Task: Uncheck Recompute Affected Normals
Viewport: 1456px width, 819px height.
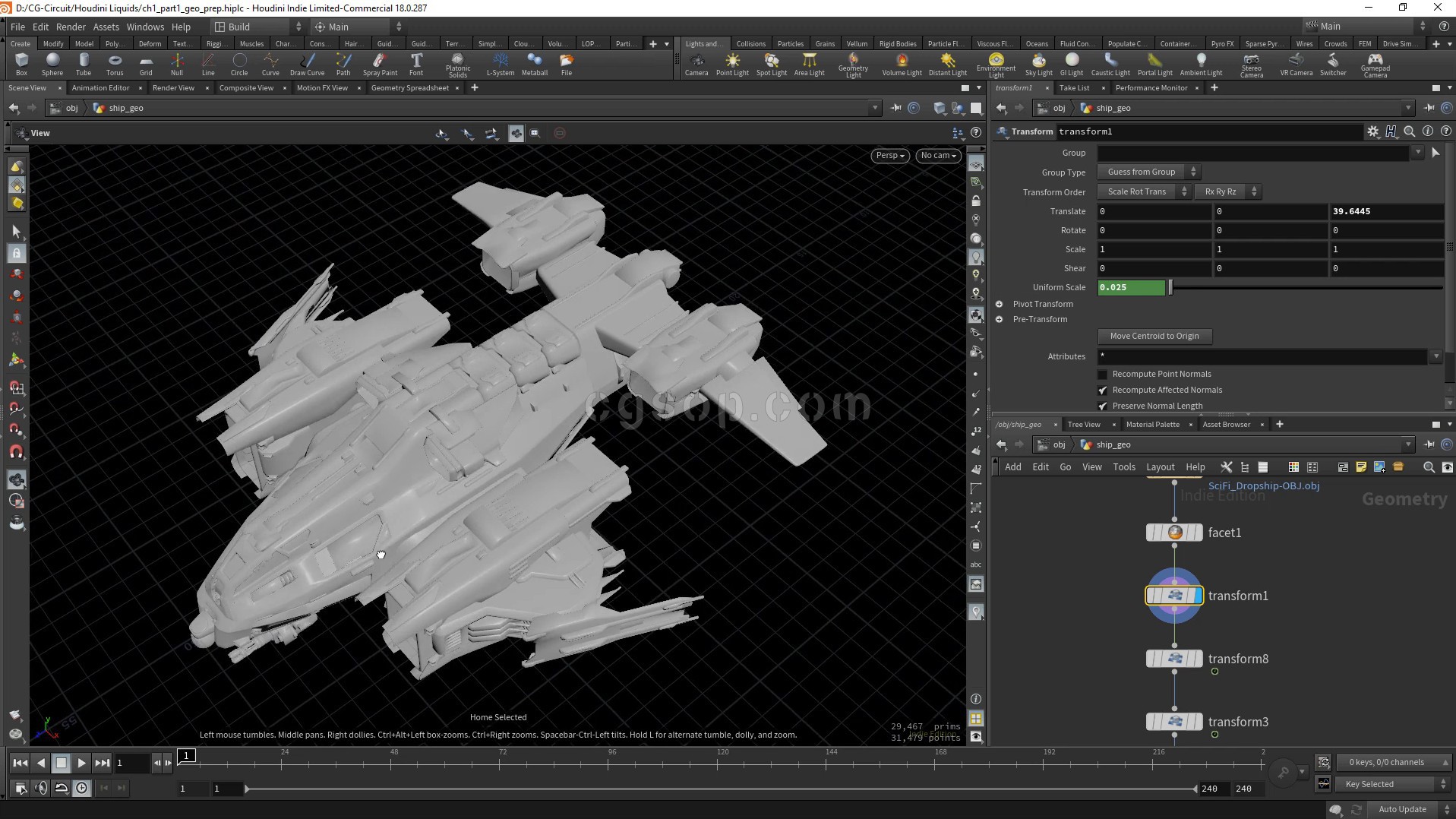Action: pos(1103,391)
